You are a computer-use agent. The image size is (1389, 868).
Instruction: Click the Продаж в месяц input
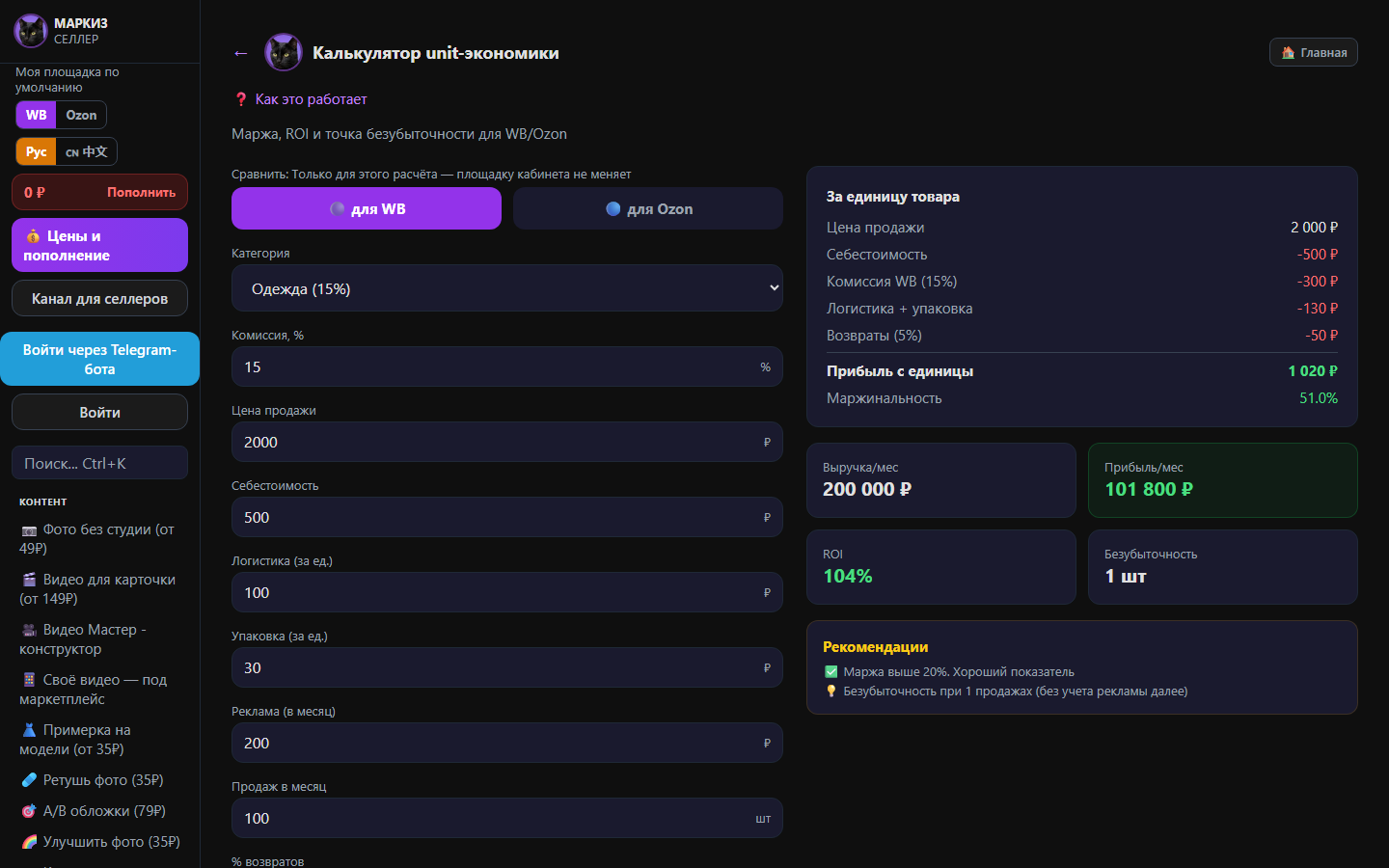507,818
